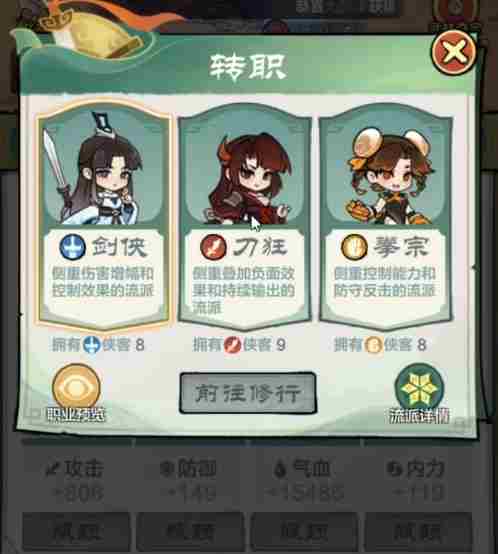The height and width of the screenshot is (554, 498).
Task: Click the red blade icon beside 刀狂
Action: (213, 247)
